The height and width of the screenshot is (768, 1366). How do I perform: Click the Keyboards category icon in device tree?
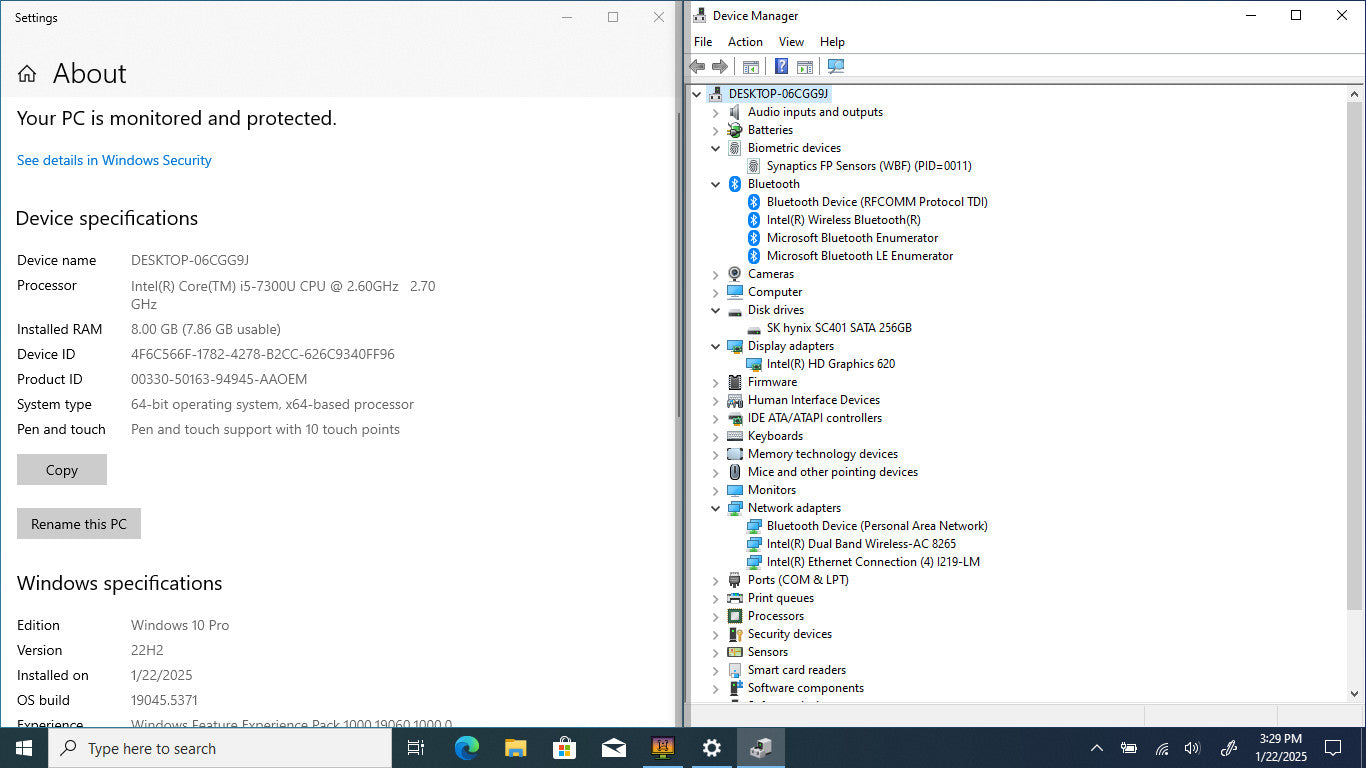coord(735,436)
